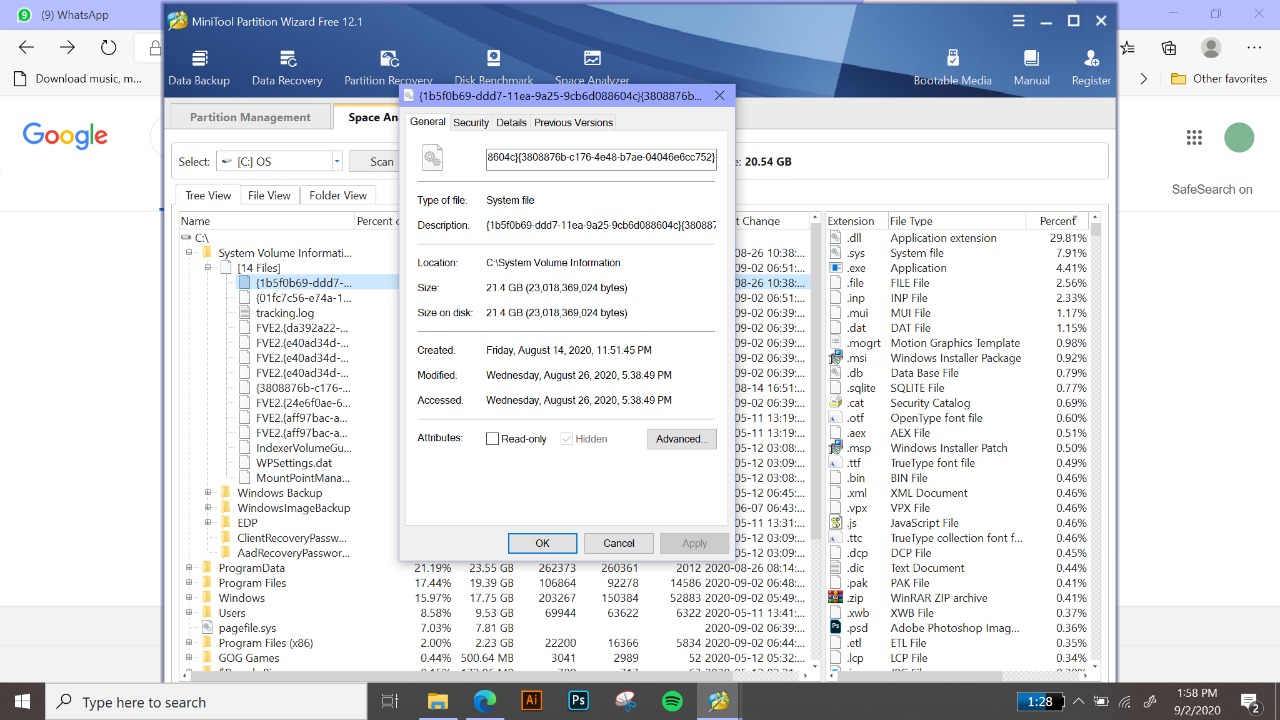The image size is (1280, 720).
Task: Collapse the System Volume Information folder
Action: tap(189, 253)
